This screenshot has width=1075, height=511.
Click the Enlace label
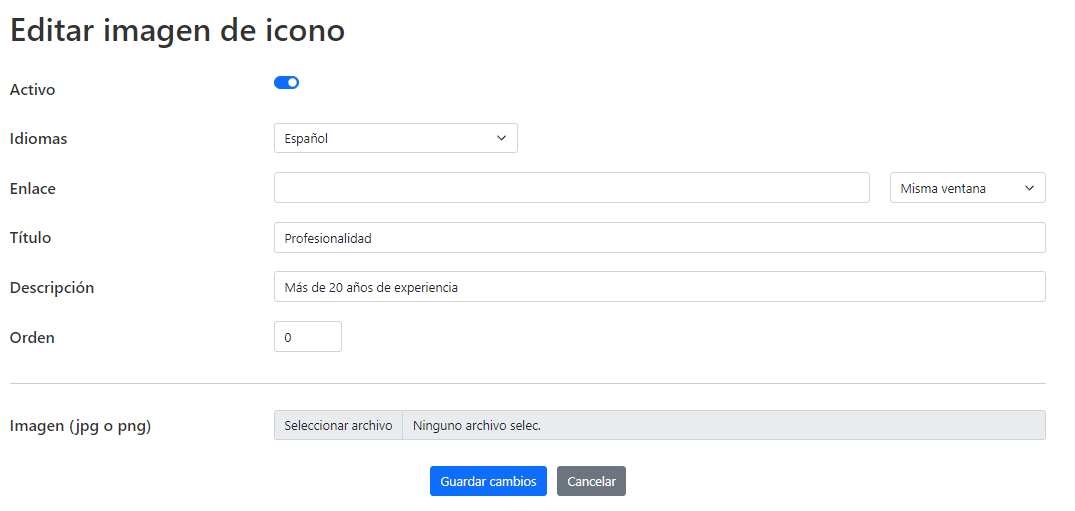33,189
